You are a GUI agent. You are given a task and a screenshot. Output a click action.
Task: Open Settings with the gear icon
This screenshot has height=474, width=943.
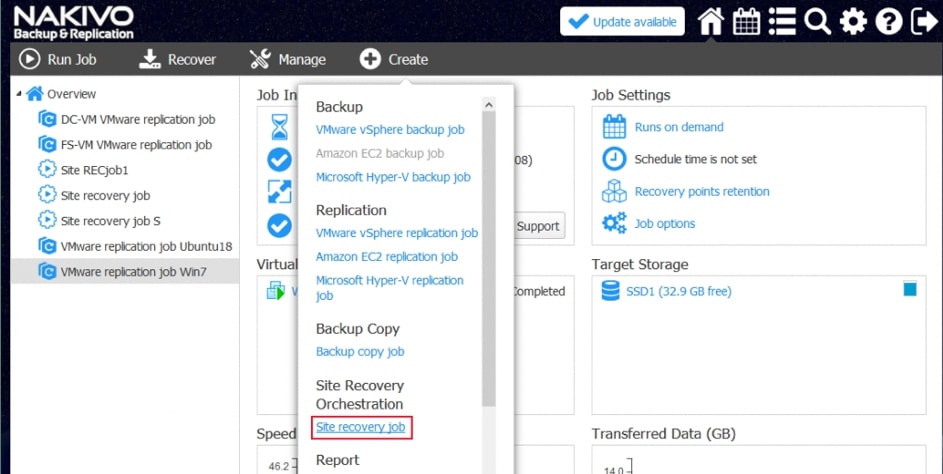[852, 21]
